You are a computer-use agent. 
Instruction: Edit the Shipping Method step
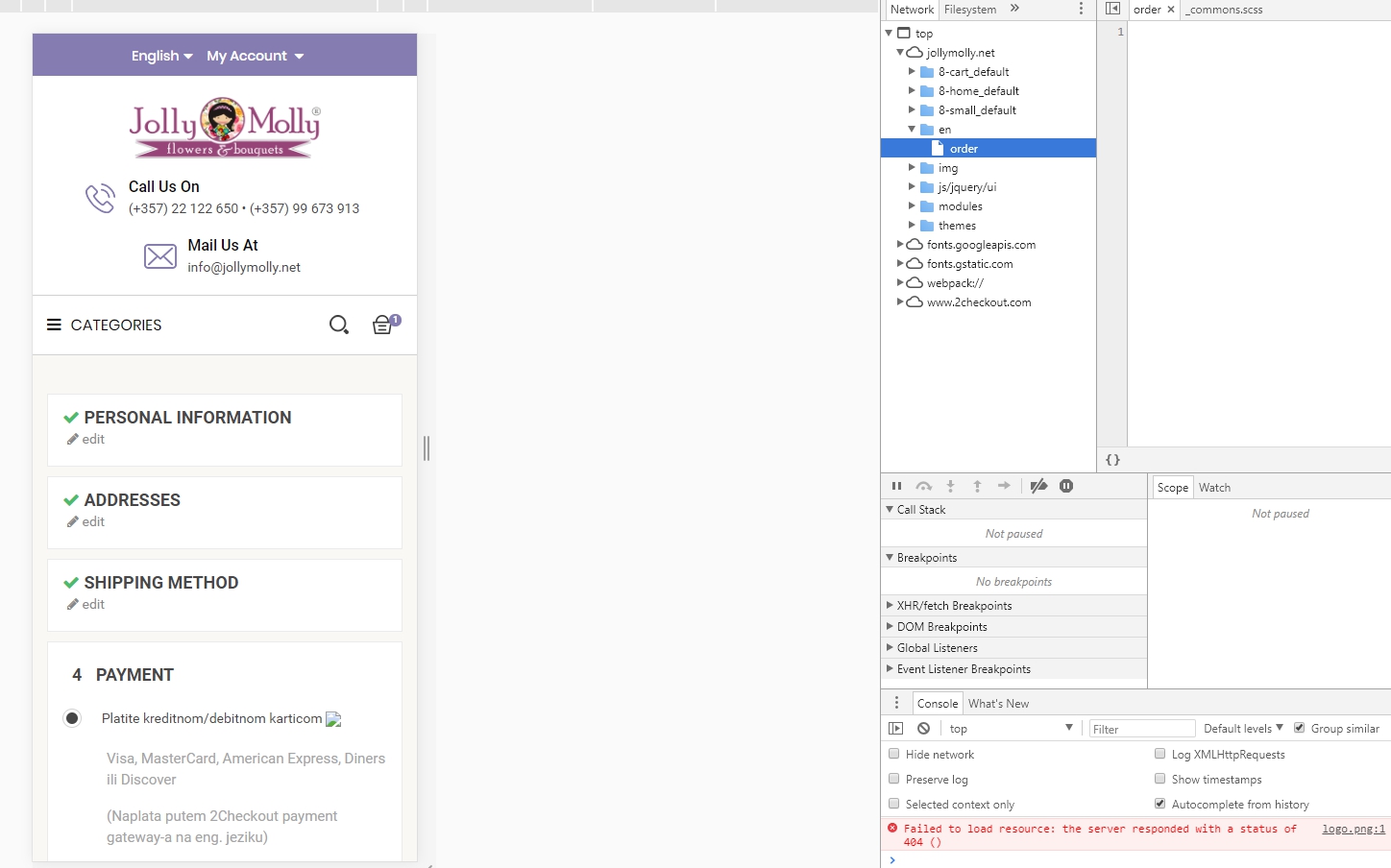[85, 604]
